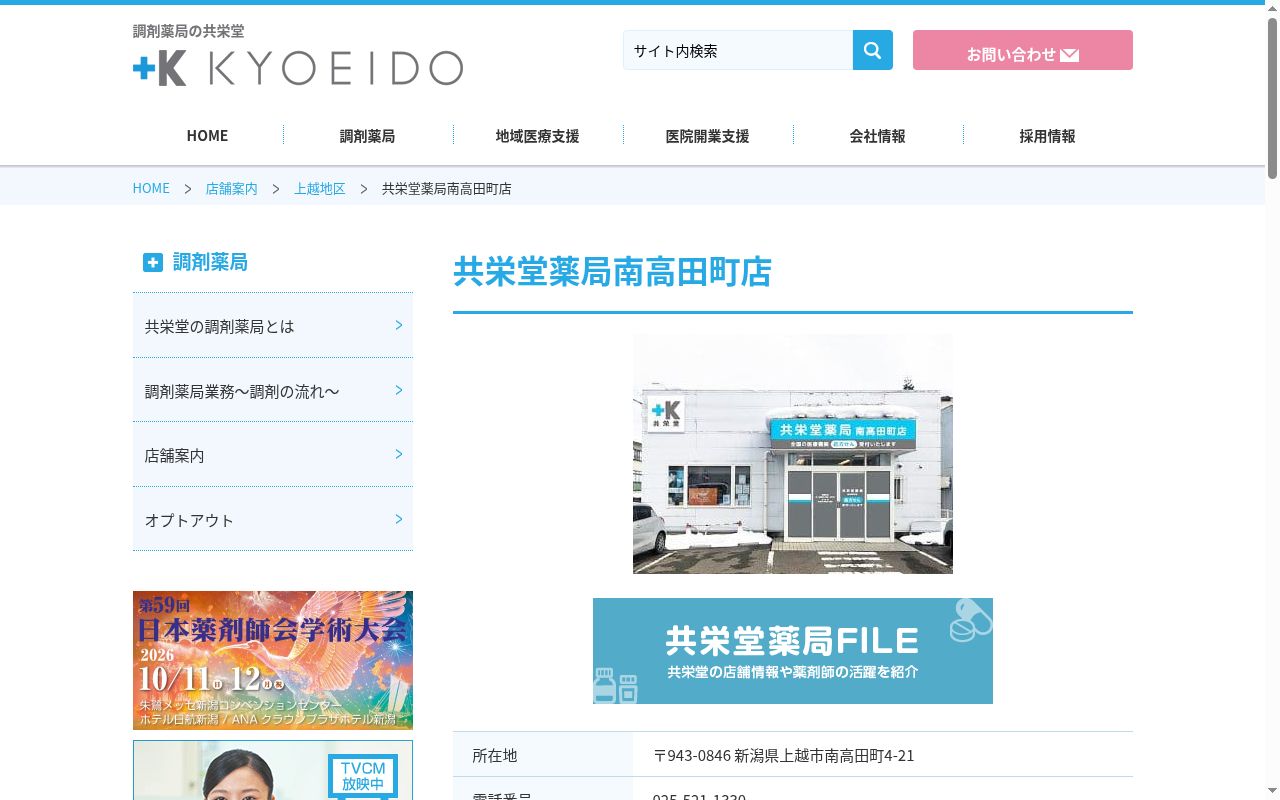Open the 地域医療支援 navigation menu item

537,136
